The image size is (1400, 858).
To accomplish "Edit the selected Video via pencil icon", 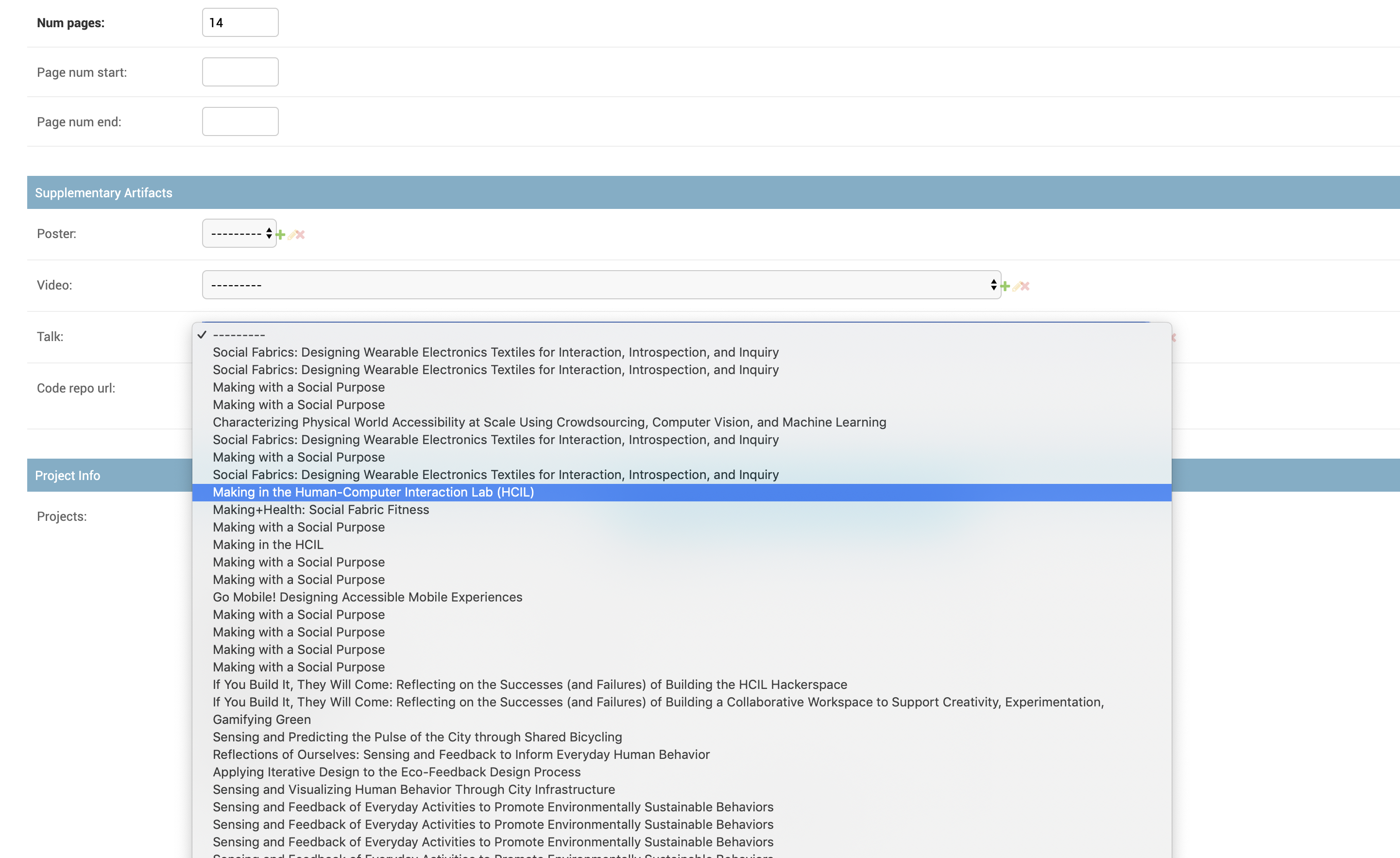I will 1016,286.
